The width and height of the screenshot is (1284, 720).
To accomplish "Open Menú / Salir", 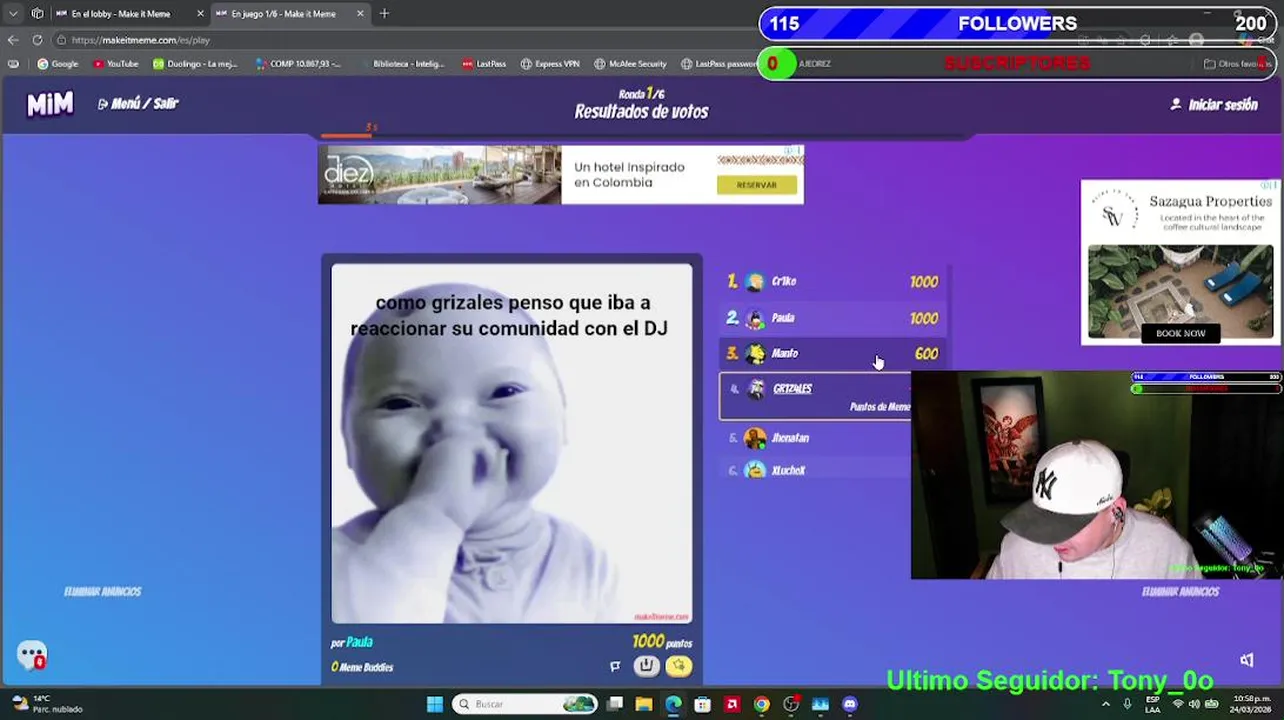I will coord(138,103).
